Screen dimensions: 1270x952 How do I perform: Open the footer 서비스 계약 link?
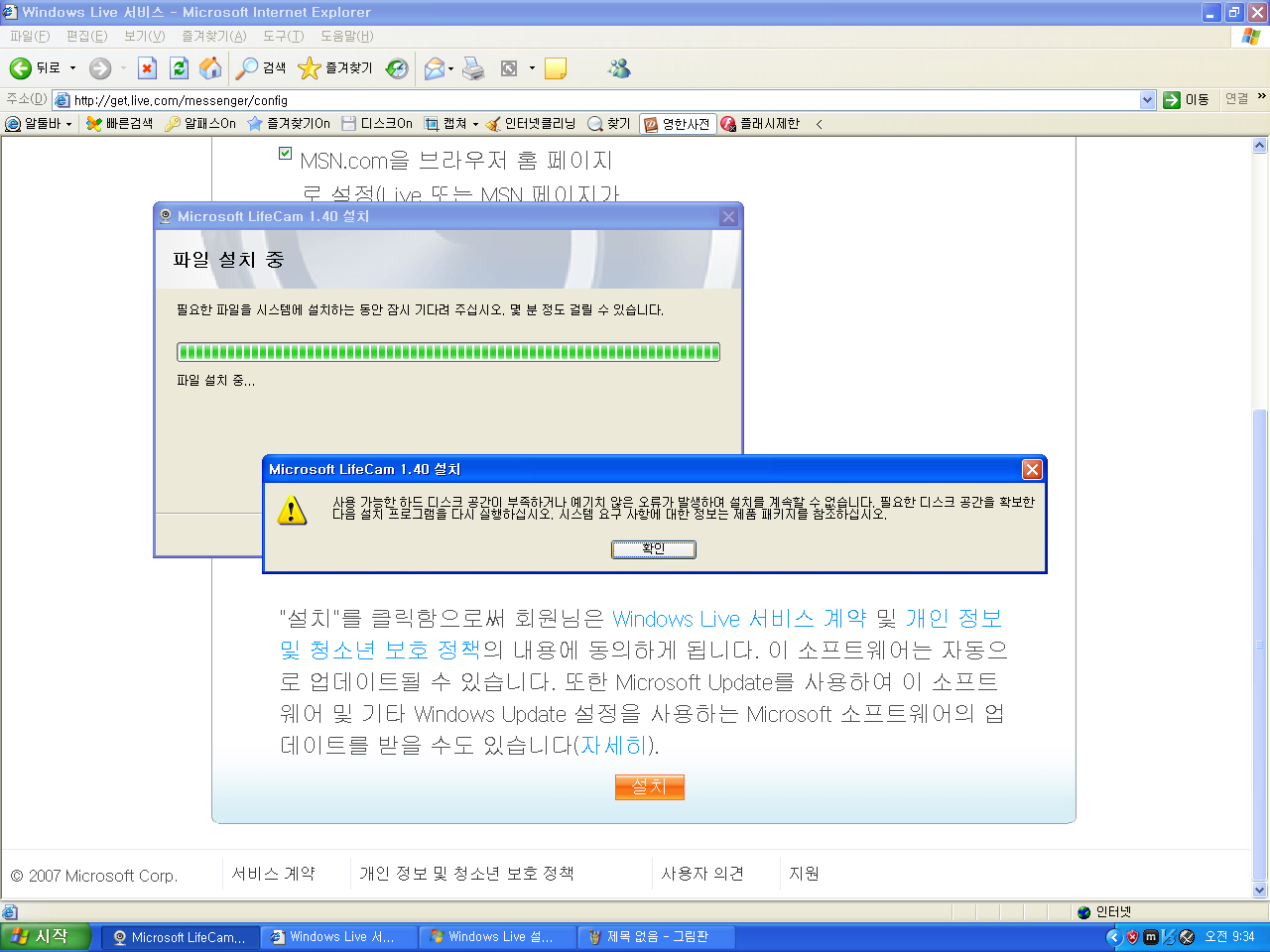point(273,874)
